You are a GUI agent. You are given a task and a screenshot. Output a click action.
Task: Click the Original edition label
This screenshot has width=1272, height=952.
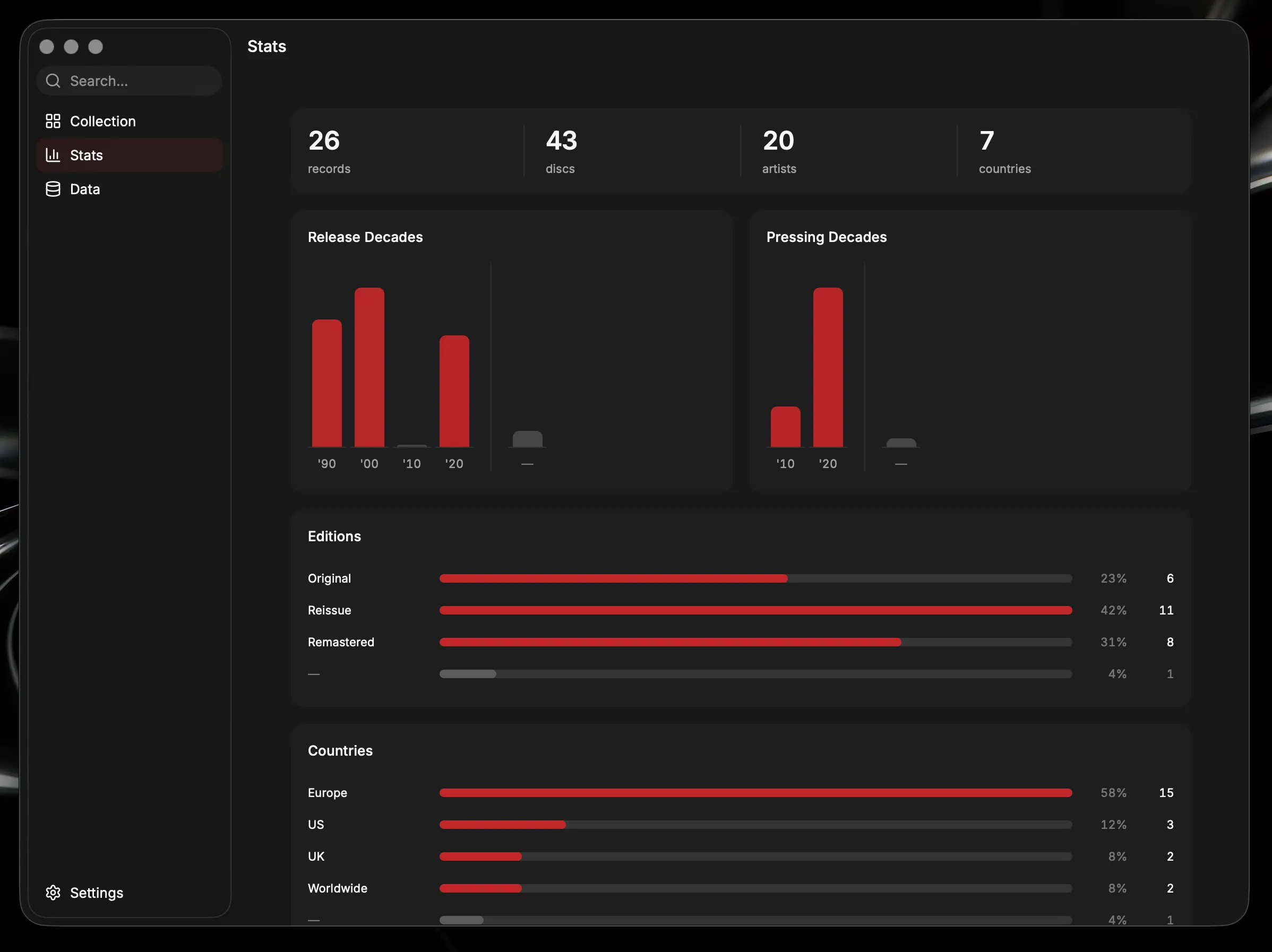tap(329, 578)
